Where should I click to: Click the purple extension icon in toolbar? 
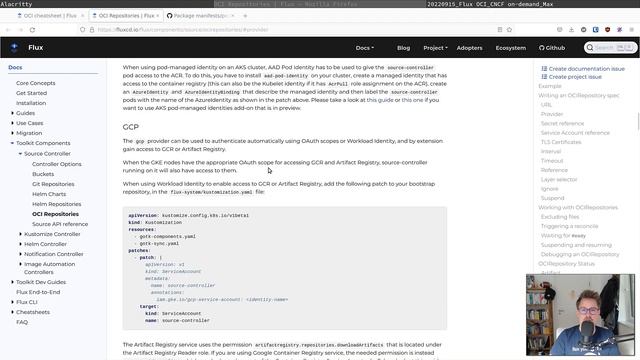(x=620, y=30)
